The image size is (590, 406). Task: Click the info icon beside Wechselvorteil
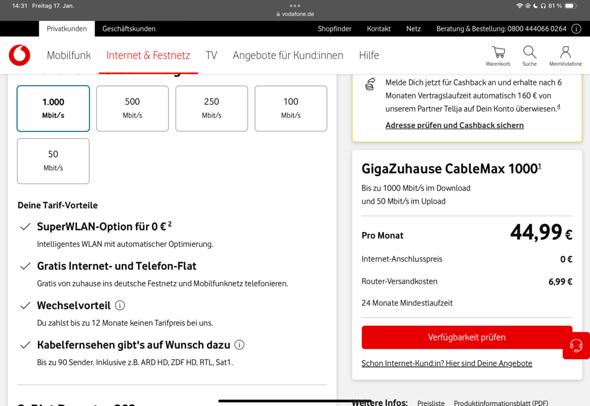[x=120, y=305]
